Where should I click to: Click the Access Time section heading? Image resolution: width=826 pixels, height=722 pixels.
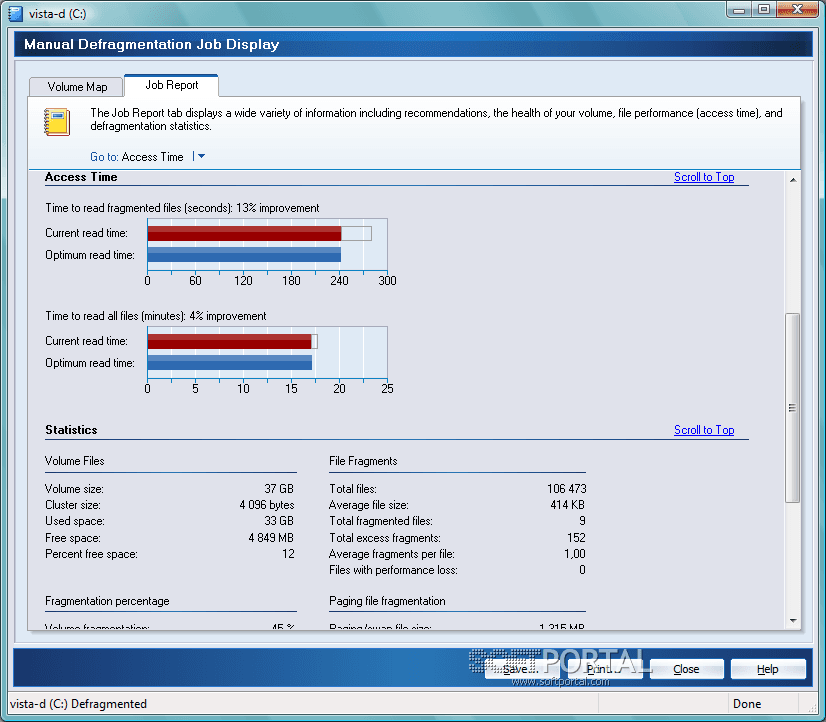tap(81, 177)
